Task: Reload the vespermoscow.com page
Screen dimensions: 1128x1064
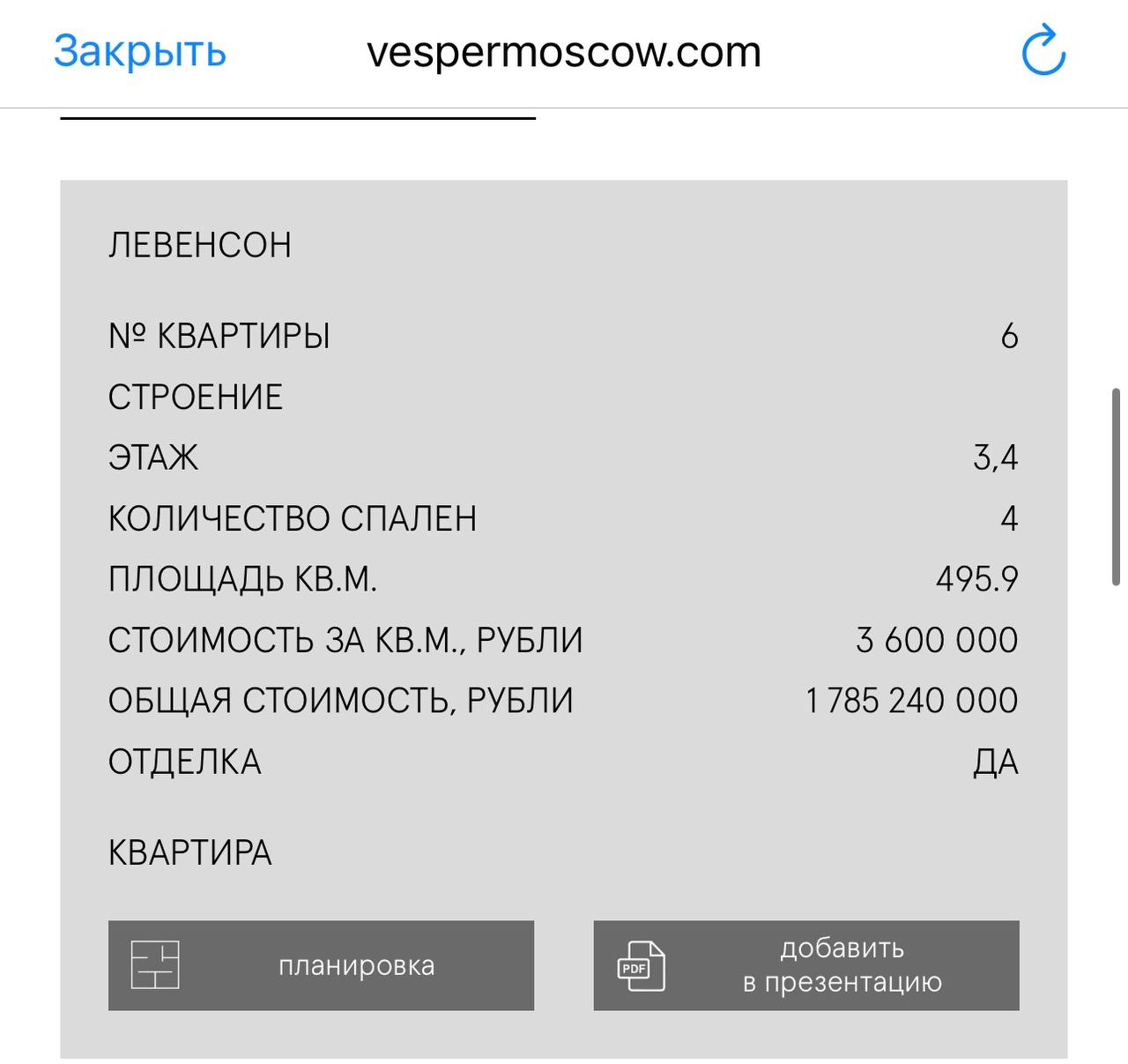Action: click(x=1043, y=51)
